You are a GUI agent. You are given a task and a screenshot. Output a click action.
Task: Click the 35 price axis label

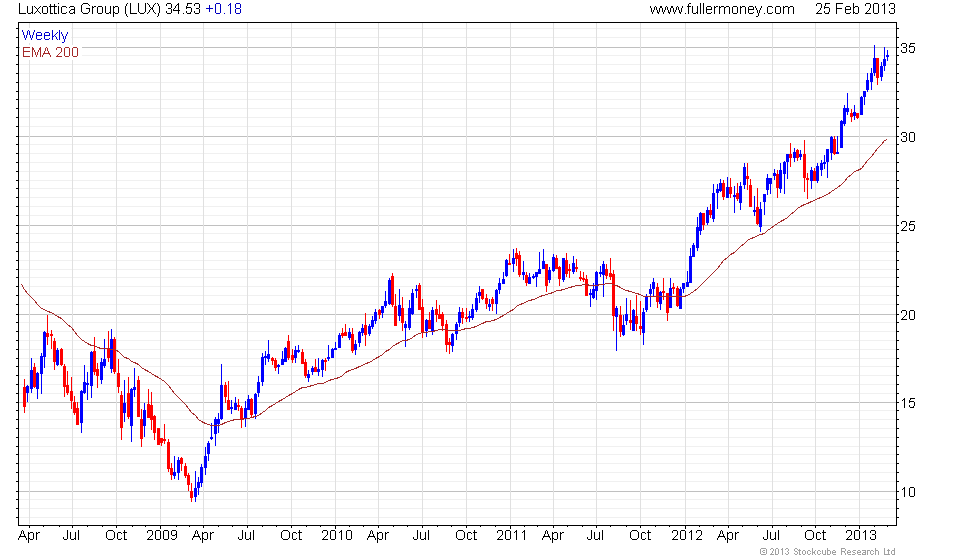908,48
